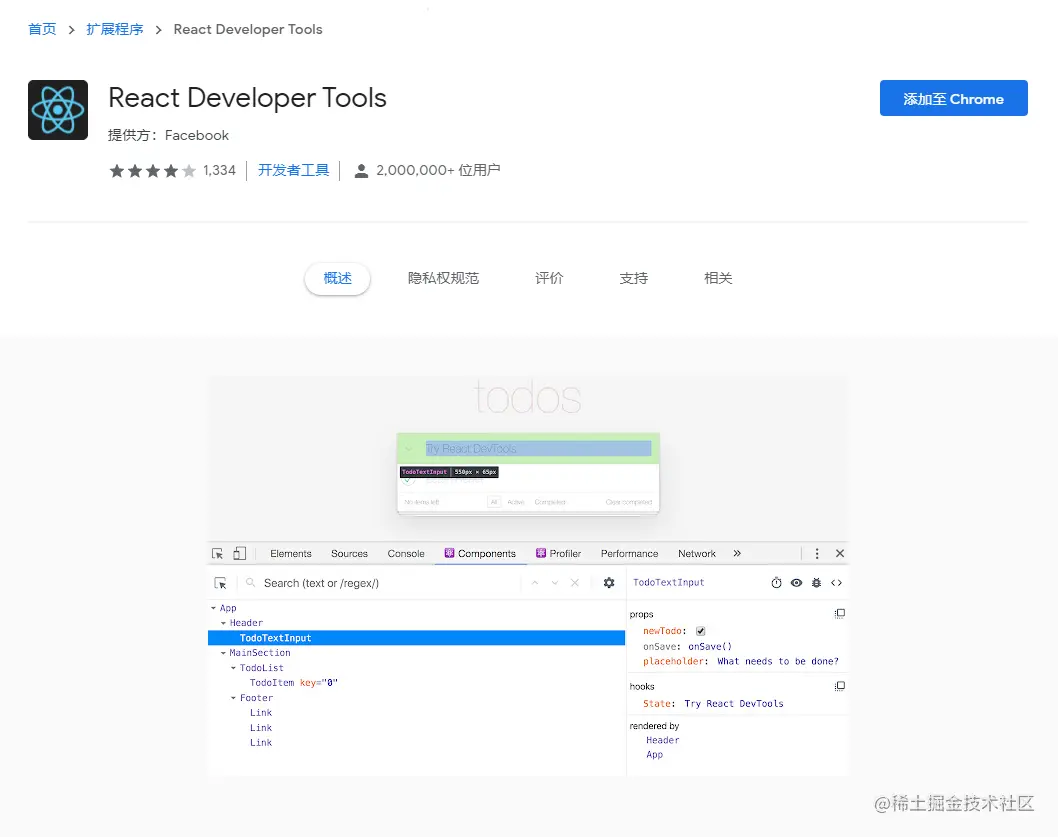Open Components settings gear icon
The image size is (1058, 837).
[609, 583]
